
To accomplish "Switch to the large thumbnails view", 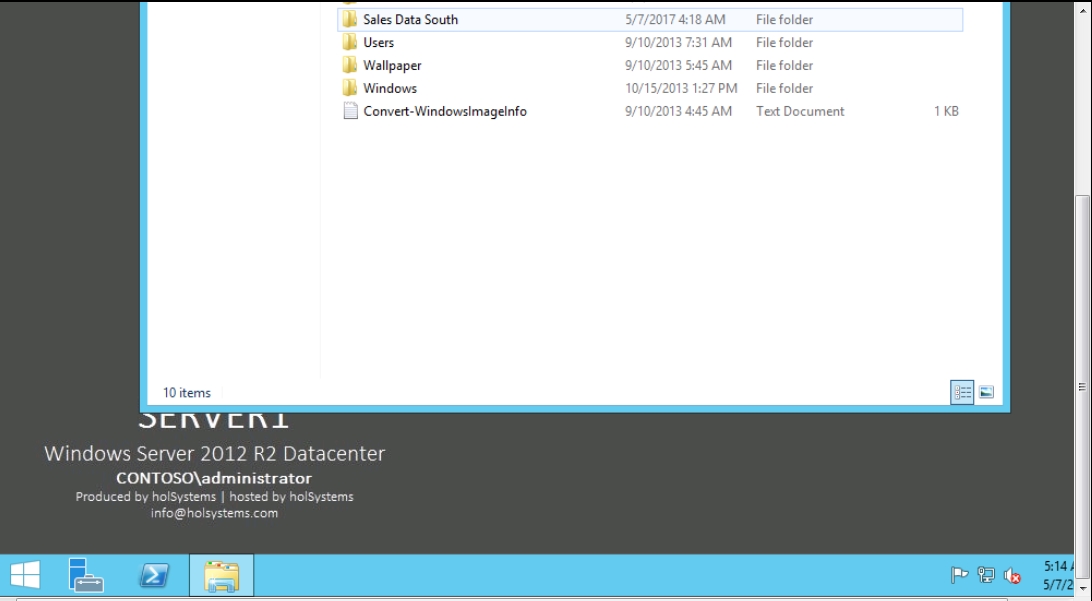I will click(986, 393).
